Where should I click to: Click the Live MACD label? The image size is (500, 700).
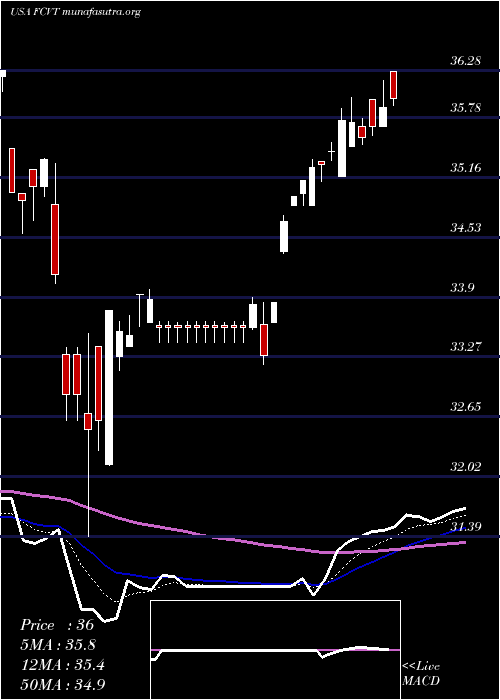pyautogui.click(x=421, y=673)
